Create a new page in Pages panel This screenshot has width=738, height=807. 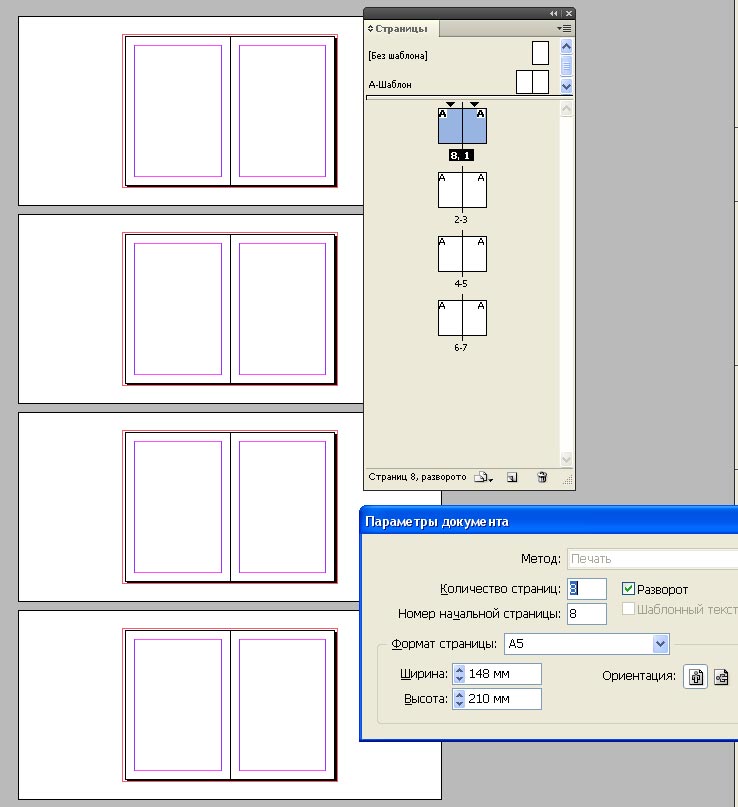[512, 477]
